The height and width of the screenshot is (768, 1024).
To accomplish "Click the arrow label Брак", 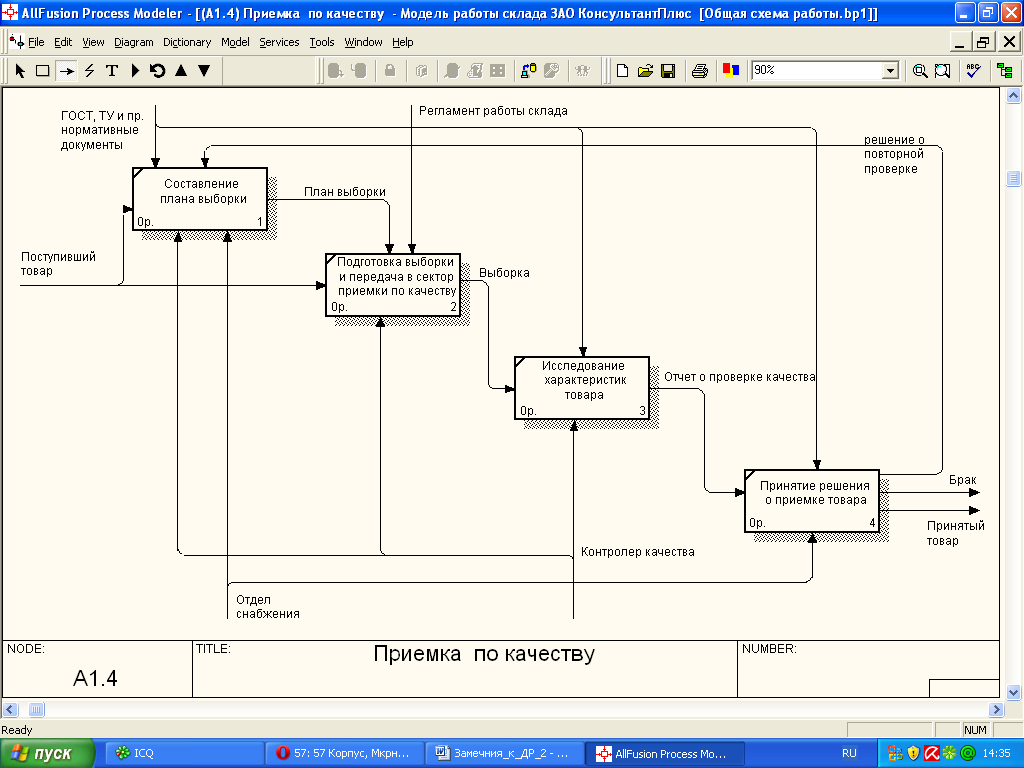I will point(962,480).
